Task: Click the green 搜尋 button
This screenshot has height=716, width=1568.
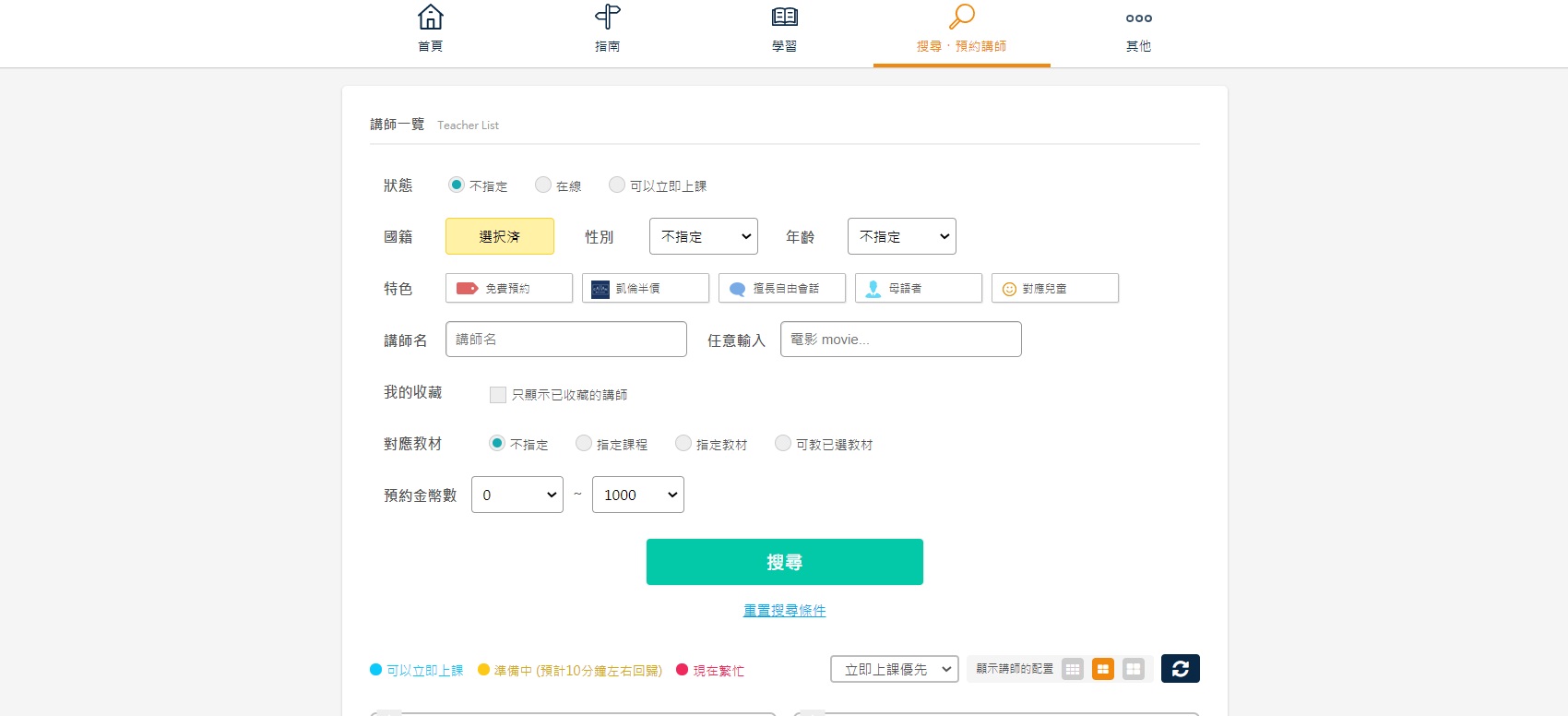Action: click(785, 562)
